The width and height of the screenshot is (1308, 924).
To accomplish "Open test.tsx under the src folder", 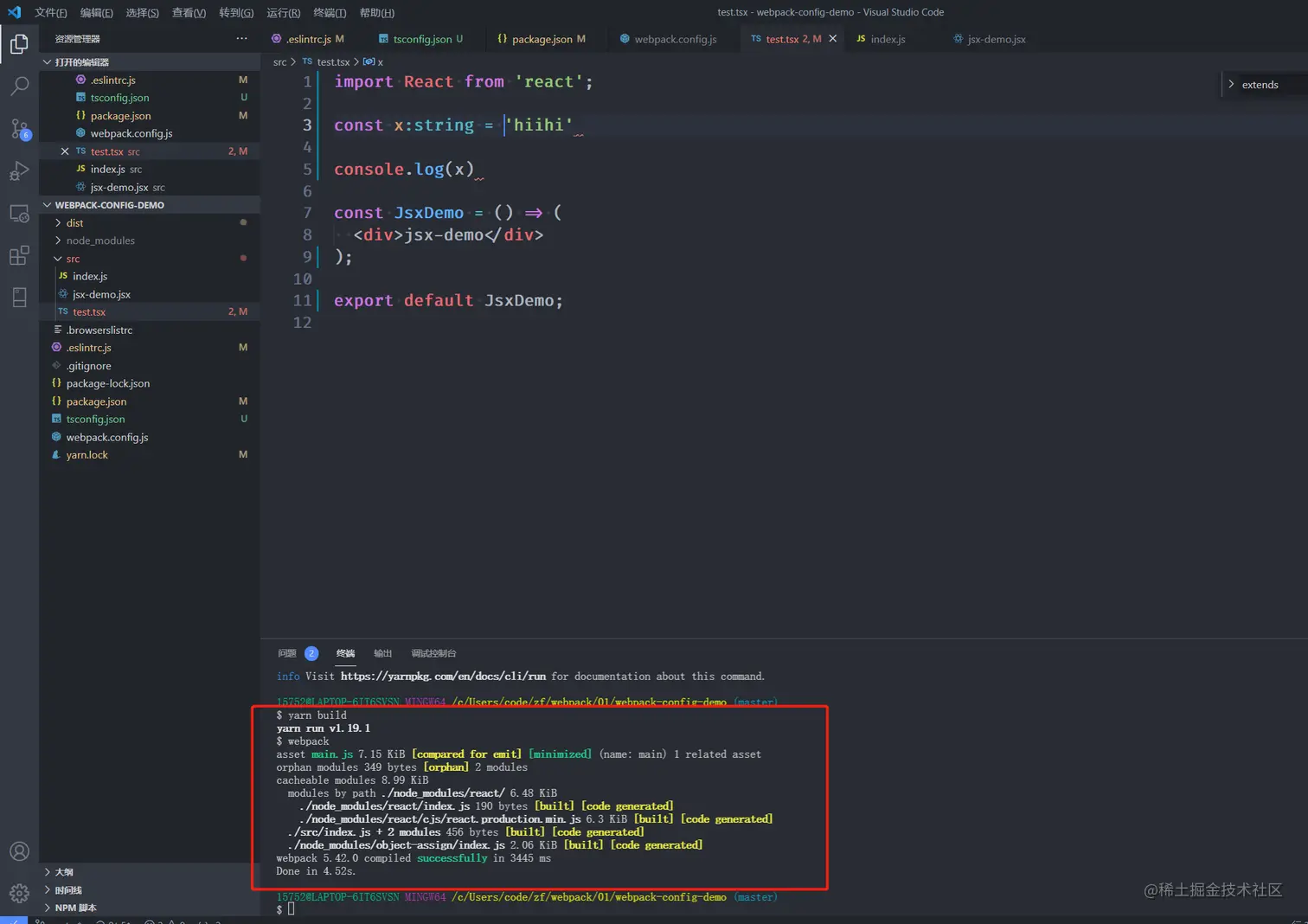I will coord(150,311).
